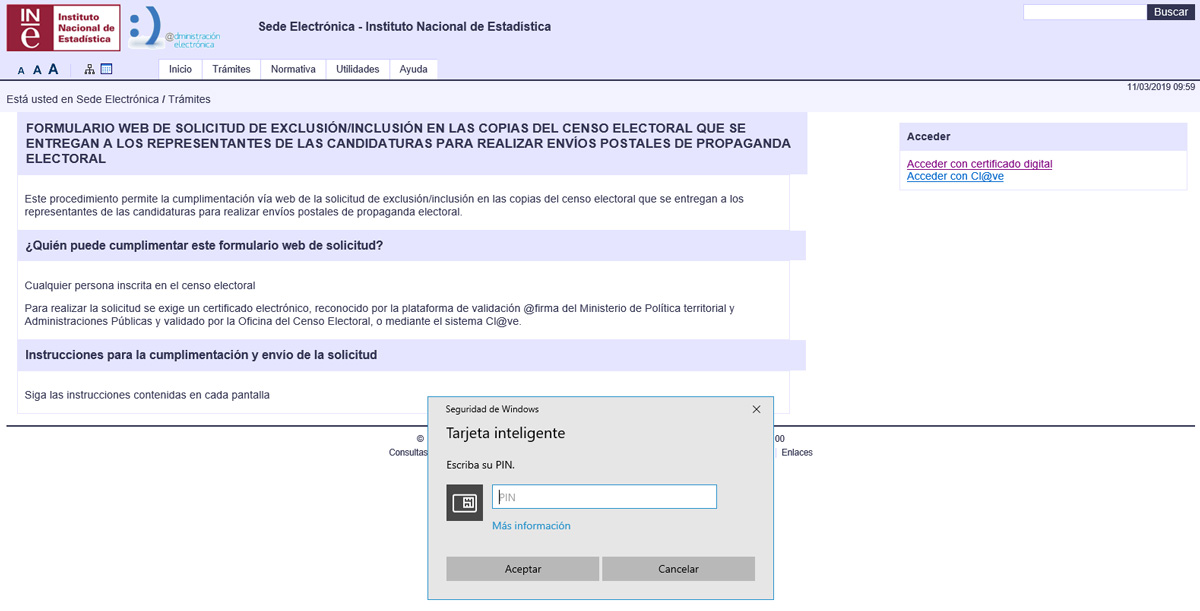Close the Seguridad de Windows dialog

(757, 409)
